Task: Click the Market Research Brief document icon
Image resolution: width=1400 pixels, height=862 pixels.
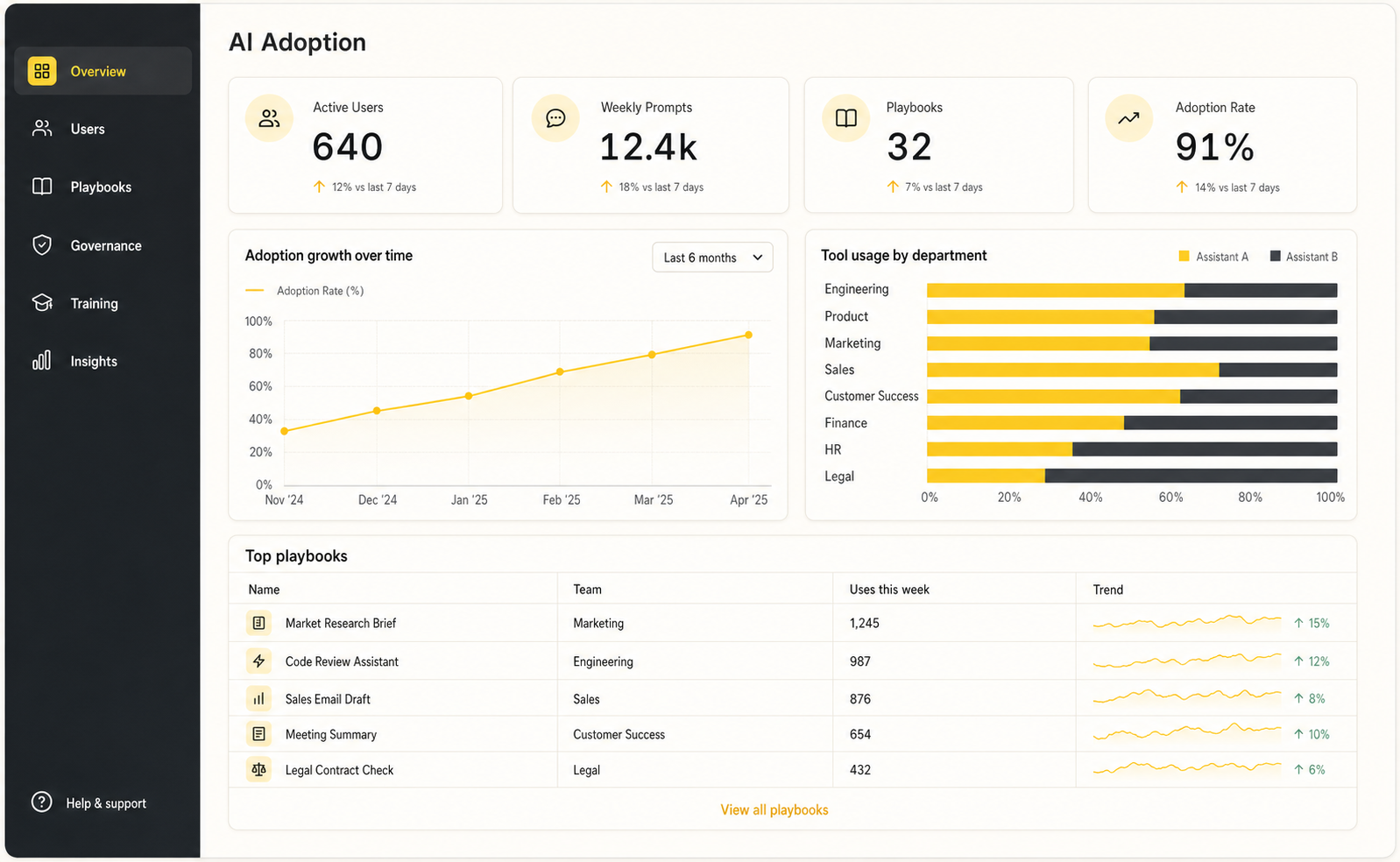Action: click(258, 623)
